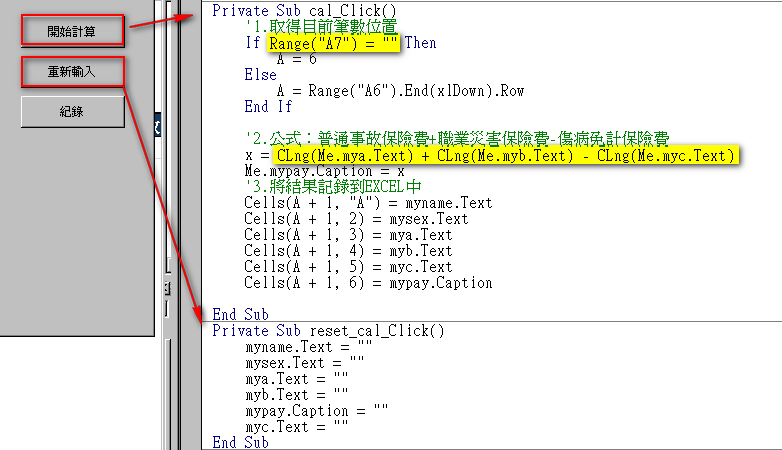This screenshot has height=450, width=782.
Task: Click the line 'Cells(A + 1, 6) = mypay.Caption'
Action: pyautogui.click(x=368, y=283)
